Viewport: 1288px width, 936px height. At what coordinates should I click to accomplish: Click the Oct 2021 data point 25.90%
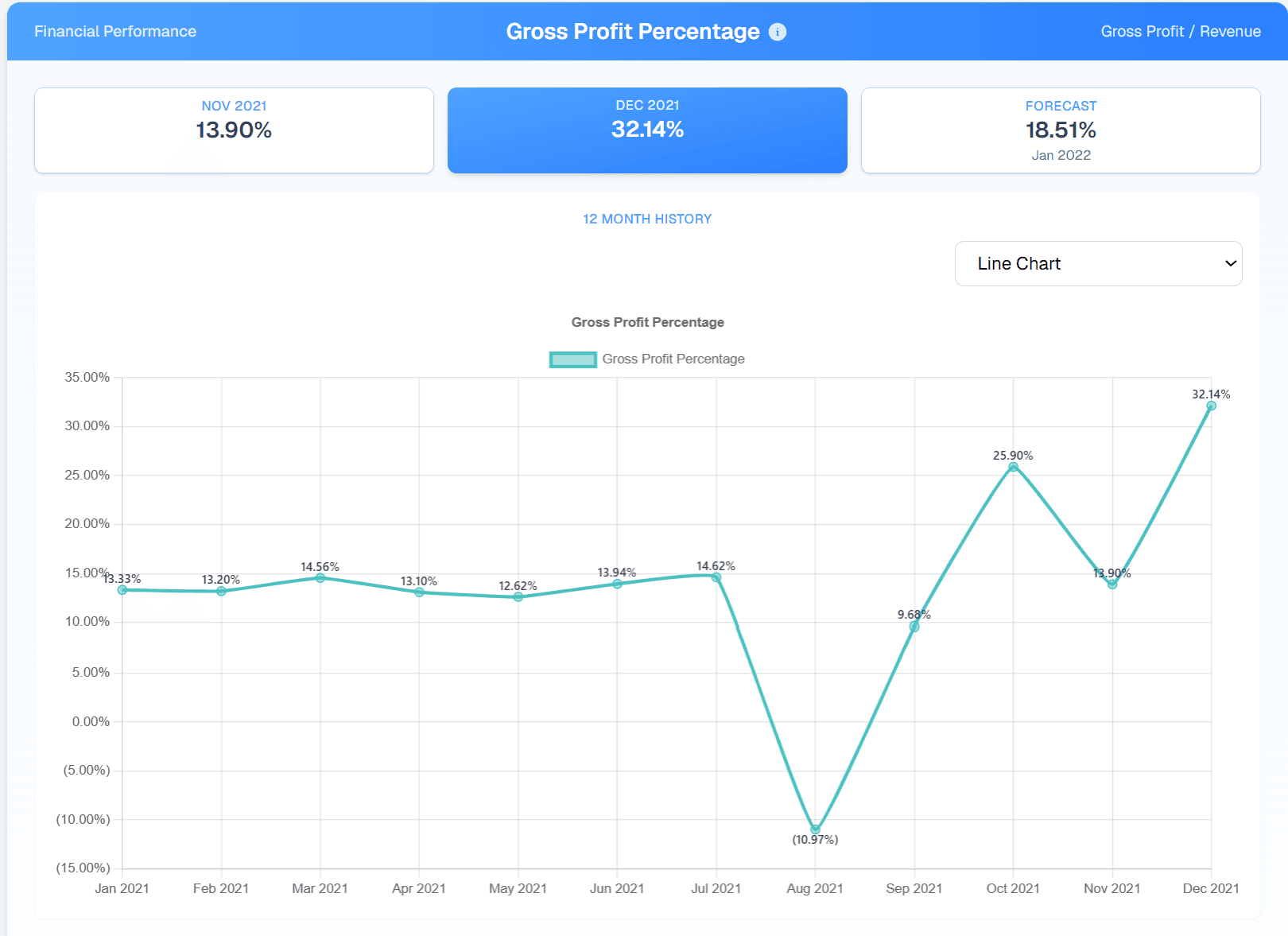(1014, 467)
